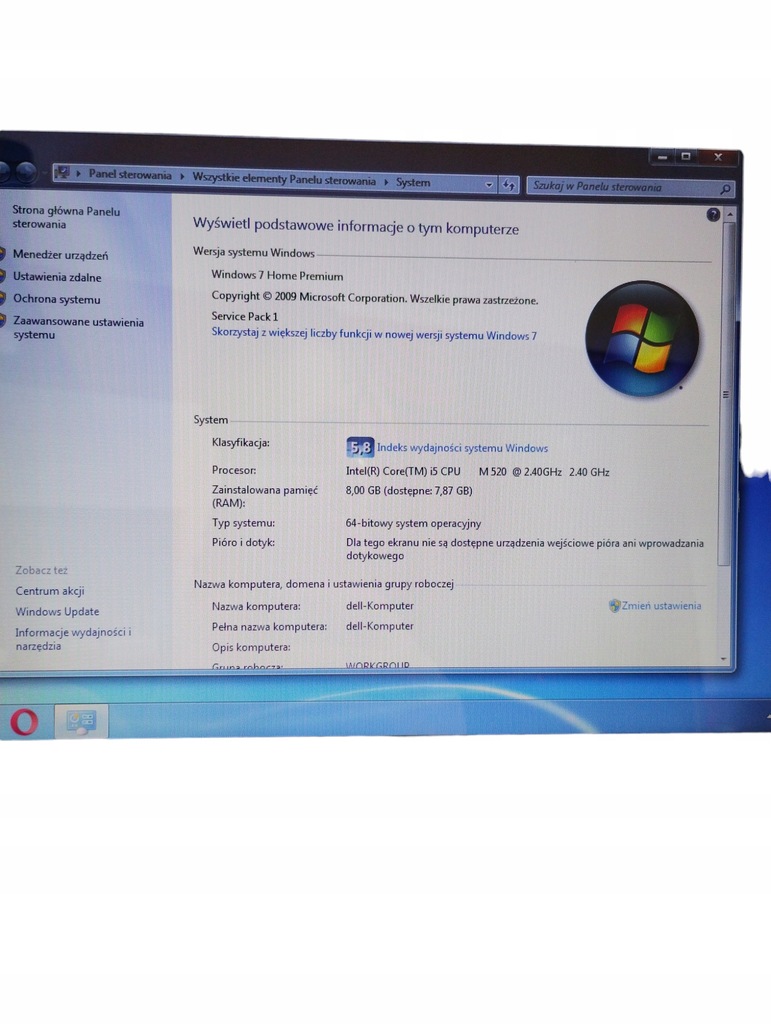The height and width of the screenshot is (1024, 771).
Task: Click the Klasyfikacja: label
Action: pyautogui.click(x=241, y=443)
